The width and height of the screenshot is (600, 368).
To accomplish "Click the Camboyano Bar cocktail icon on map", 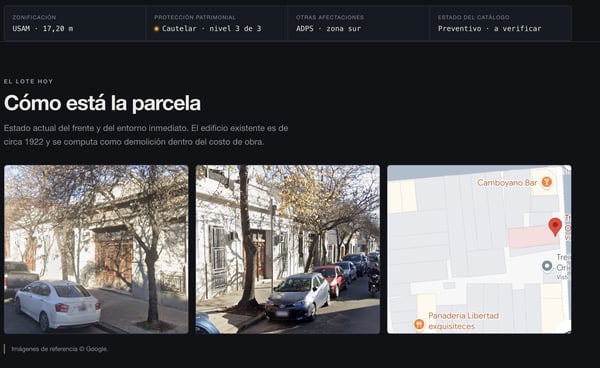I will point(546,182).
